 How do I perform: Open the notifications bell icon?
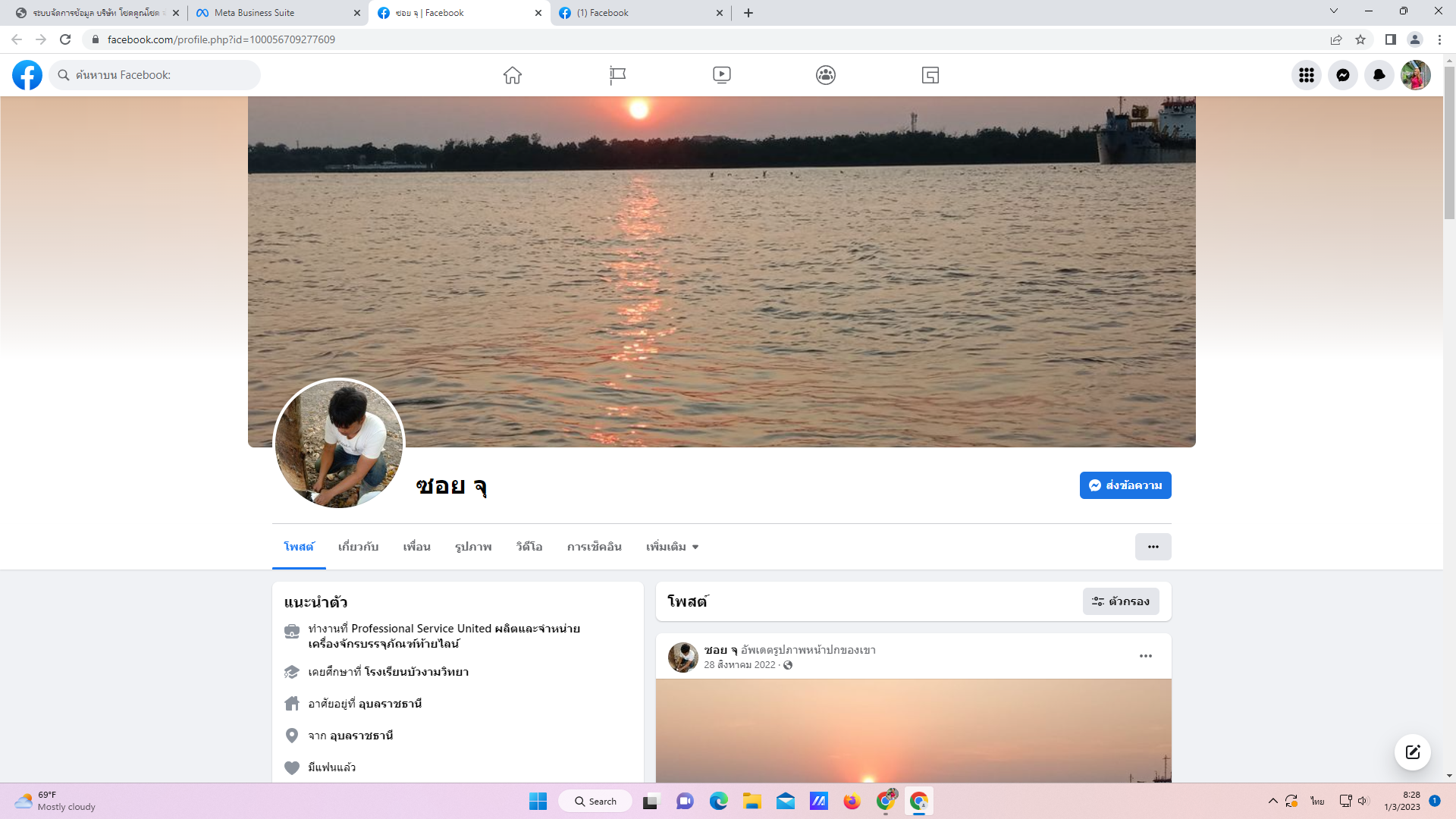pos(1379,75)
